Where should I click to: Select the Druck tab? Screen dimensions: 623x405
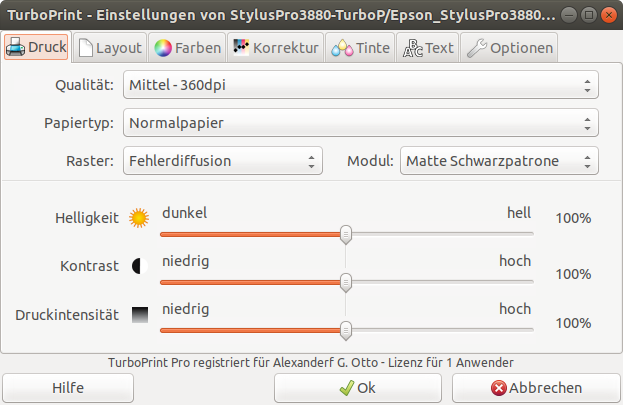point(37,47)
